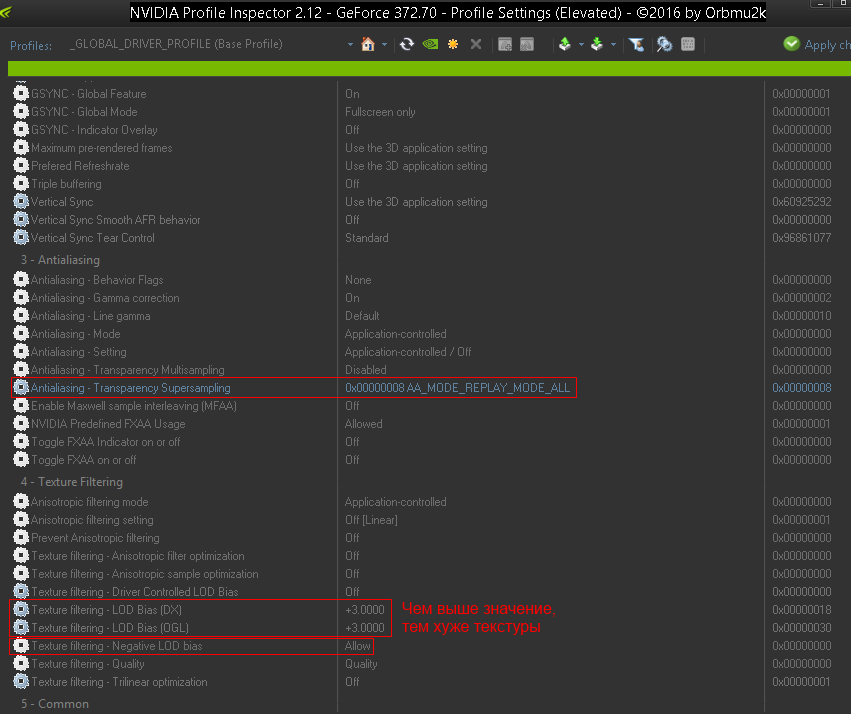The image size is (851, 714).
Task: Click the green NVIDIA restore defaults icon
Action: tap(430, 44)
